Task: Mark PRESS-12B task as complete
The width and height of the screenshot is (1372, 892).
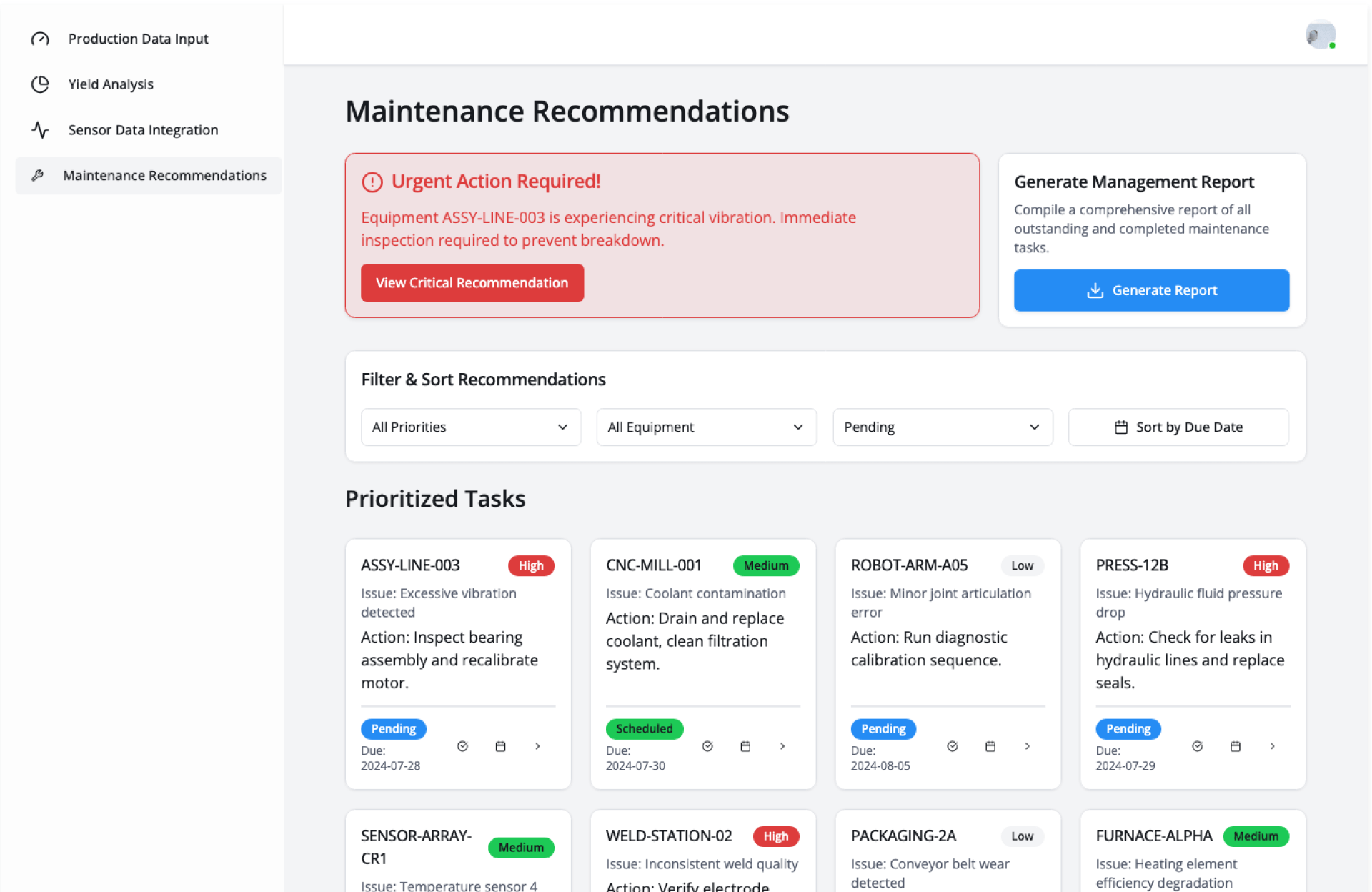Action: pos(1198,746)
